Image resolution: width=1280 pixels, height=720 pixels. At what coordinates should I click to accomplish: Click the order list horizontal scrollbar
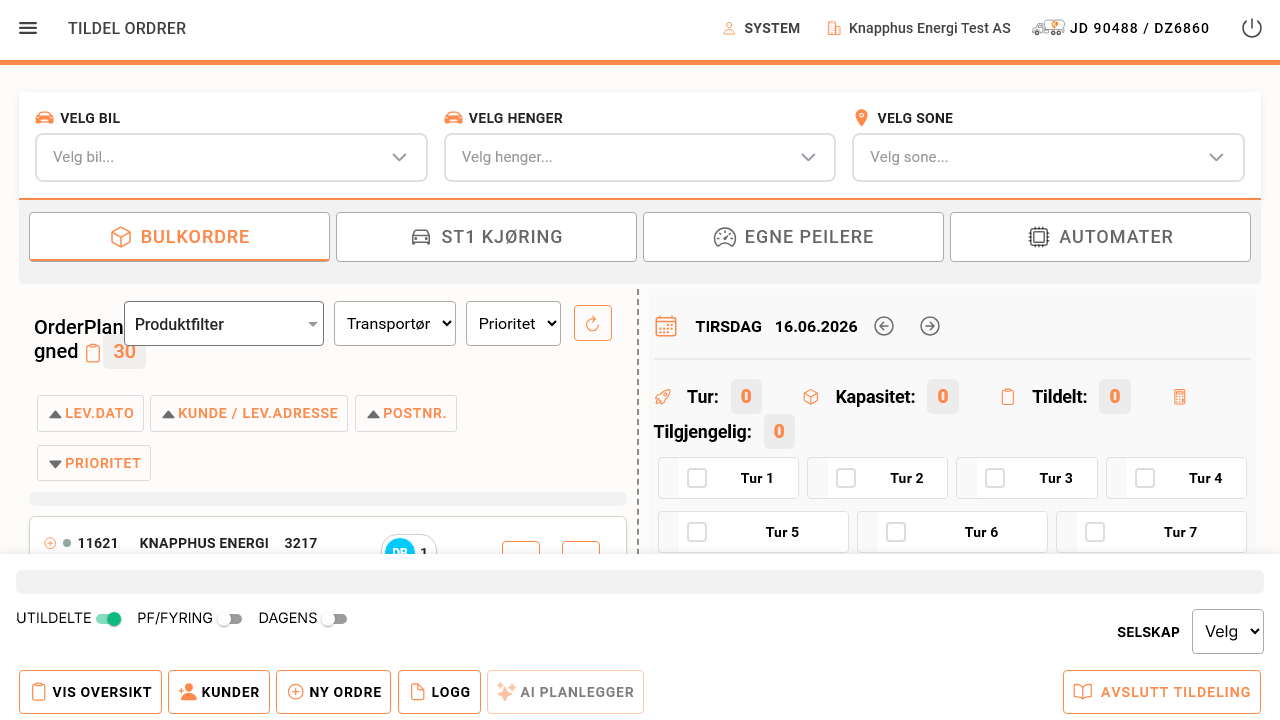click(x=328, y=499)
